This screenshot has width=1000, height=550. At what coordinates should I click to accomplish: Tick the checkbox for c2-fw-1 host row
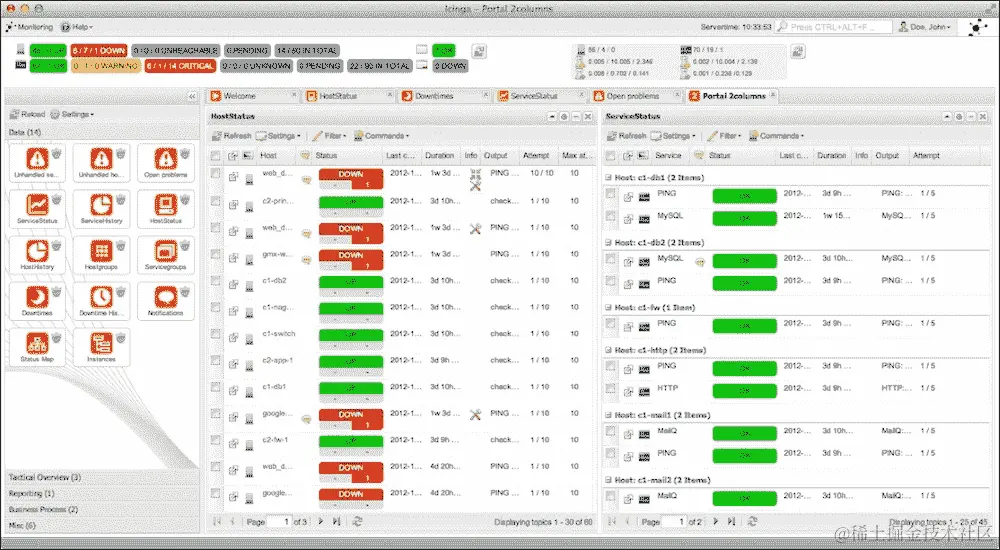[216, 440]
